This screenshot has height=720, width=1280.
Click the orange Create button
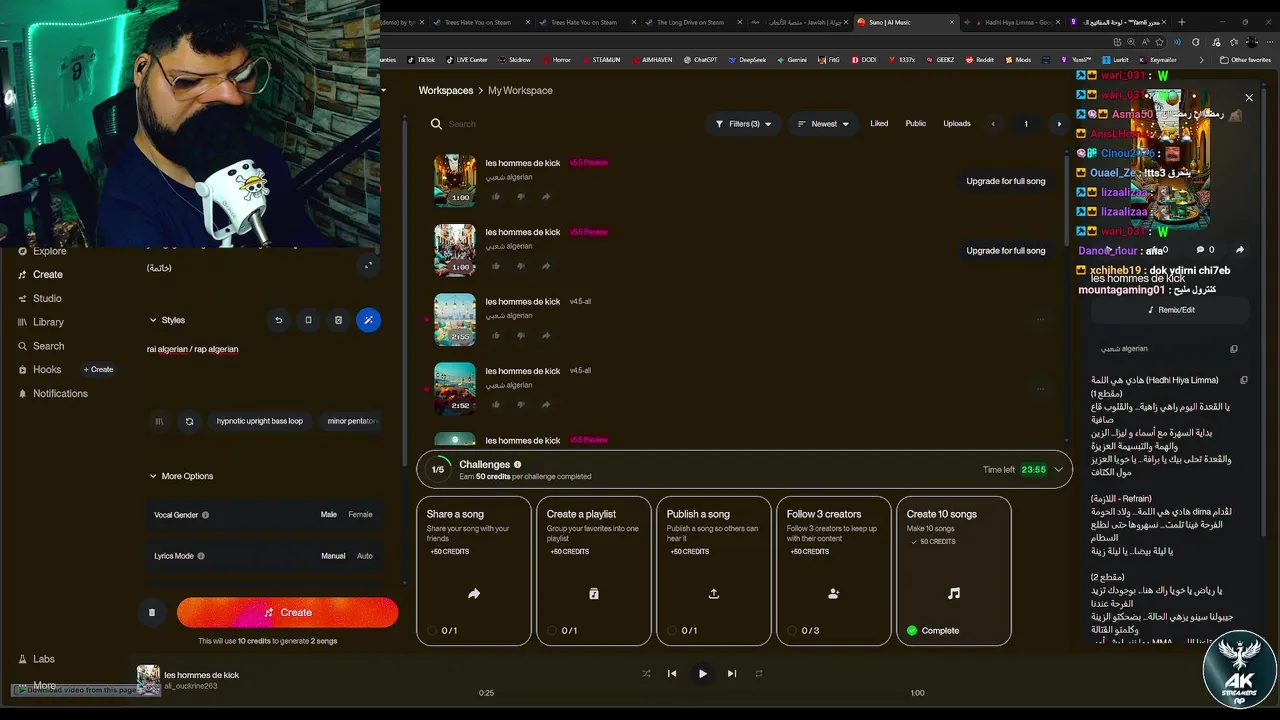[x=288, y=612]
